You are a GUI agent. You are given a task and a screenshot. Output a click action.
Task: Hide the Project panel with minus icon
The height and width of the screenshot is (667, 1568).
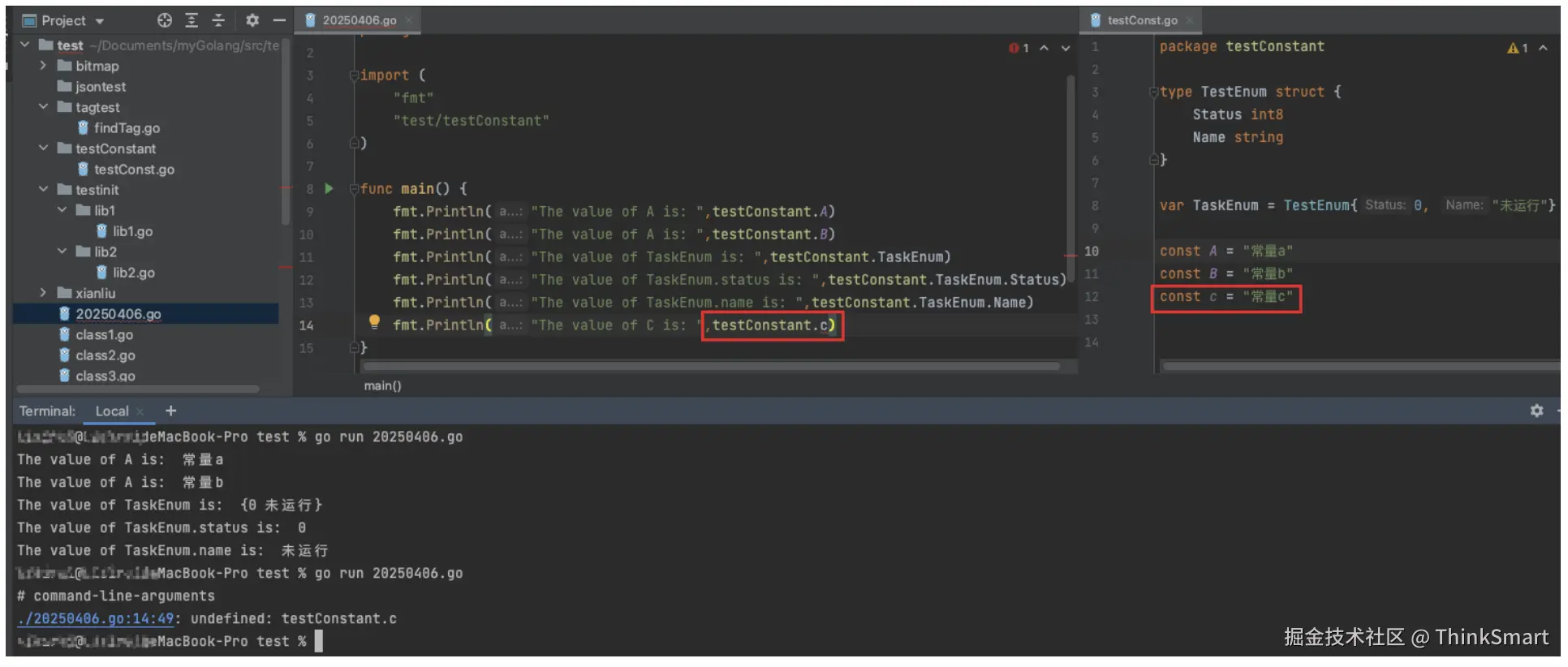(279, 20)
